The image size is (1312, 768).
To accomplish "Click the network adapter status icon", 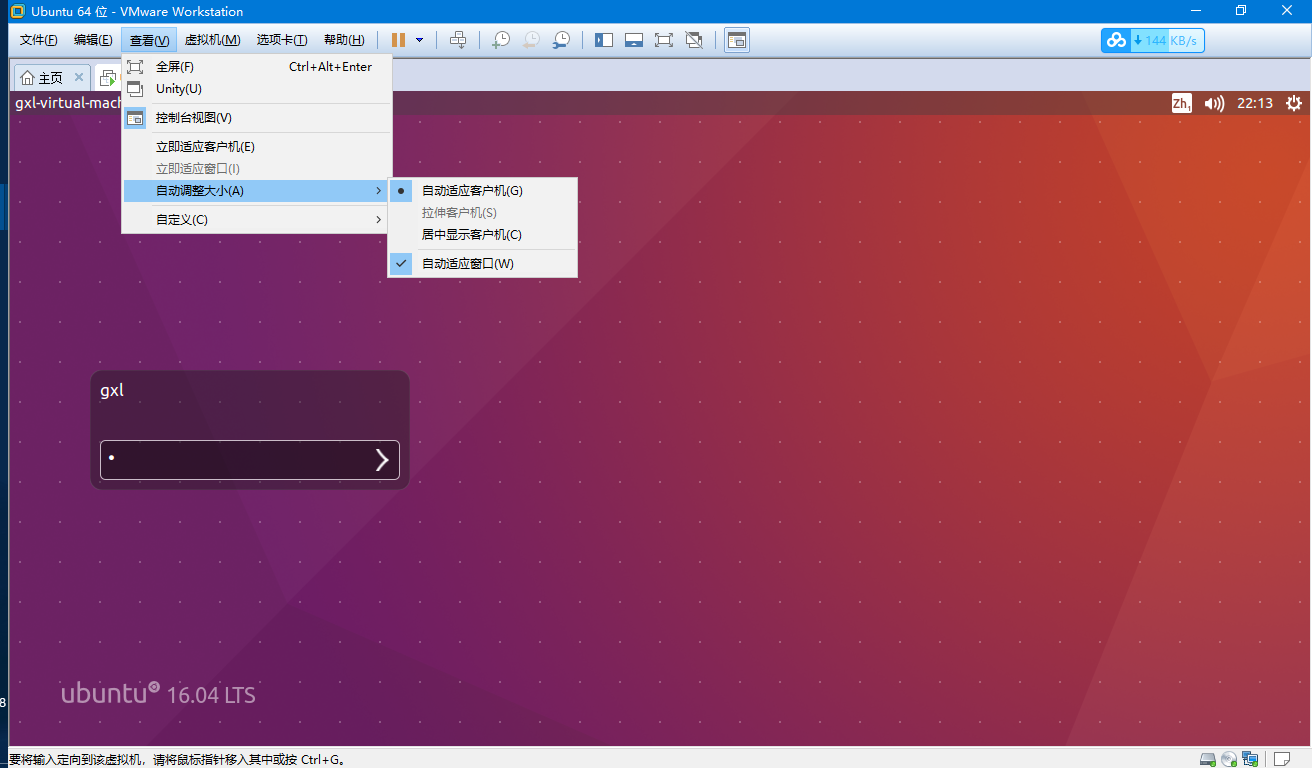I will pos(1251,759).
